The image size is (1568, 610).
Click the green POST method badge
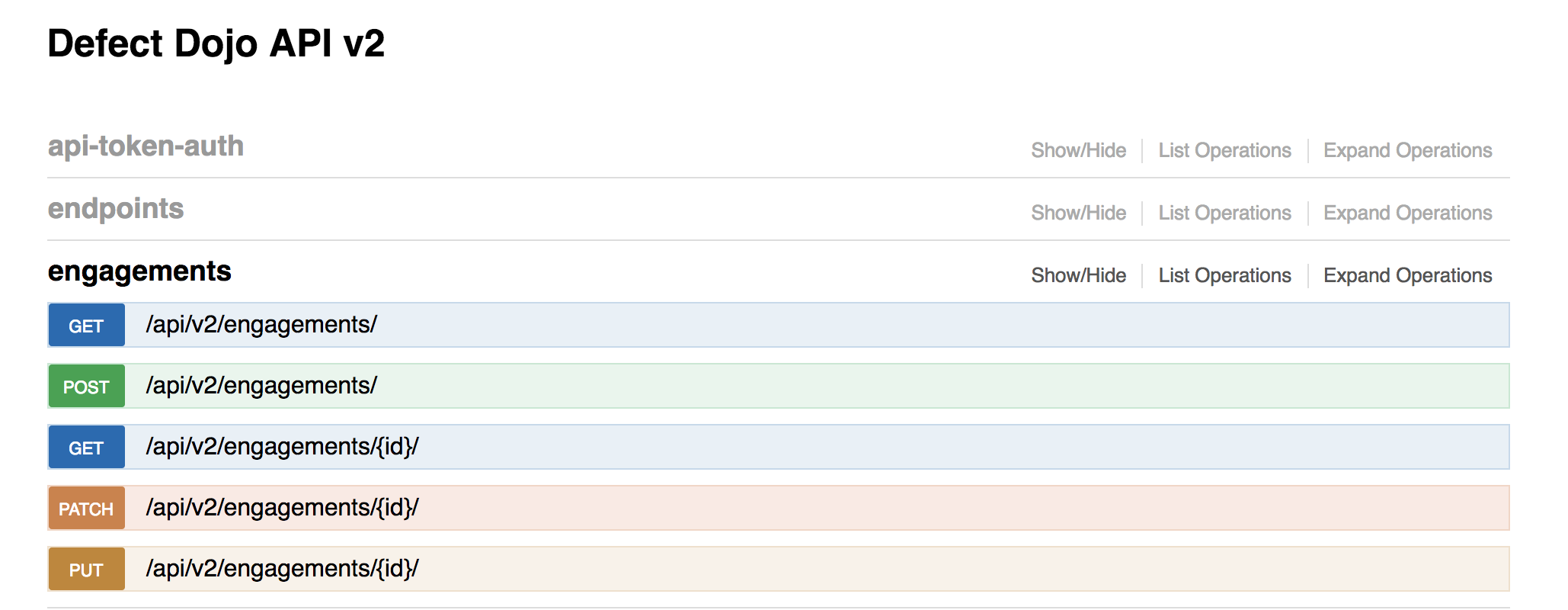coord(86,387)
